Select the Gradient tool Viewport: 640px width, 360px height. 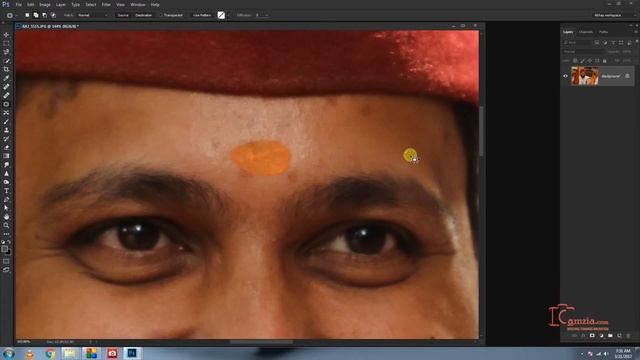(x=6, y=156)
